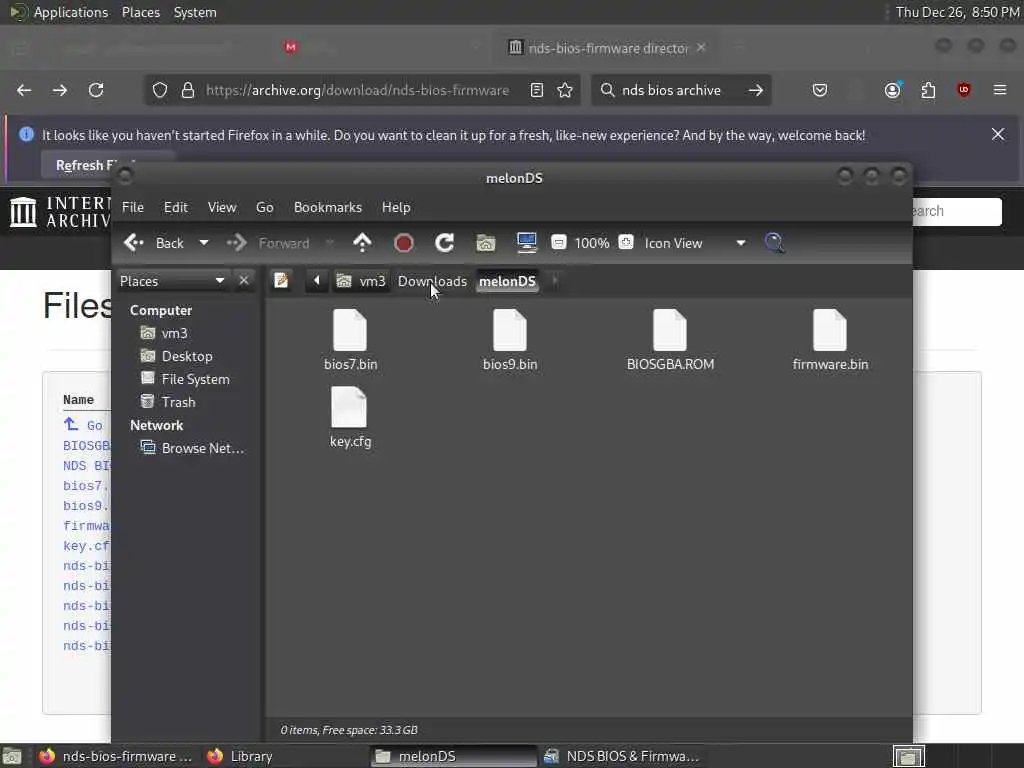Switch to NDS BIOS & Firmware taskbar window
The width and height of the screenshot is (1024, 768).
[622, 756]
